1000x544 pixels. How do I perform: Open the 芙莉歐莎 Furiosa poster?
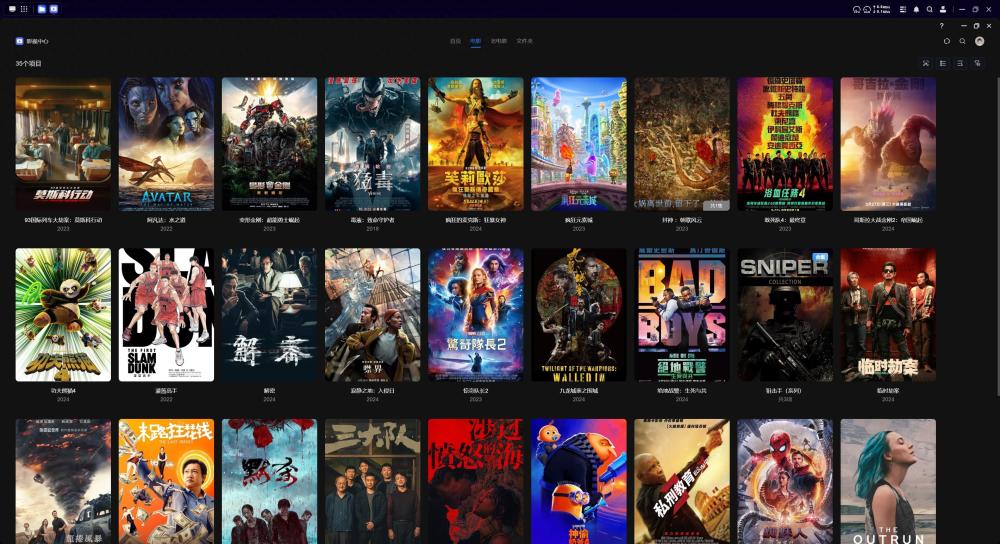(x=476, y=144)
